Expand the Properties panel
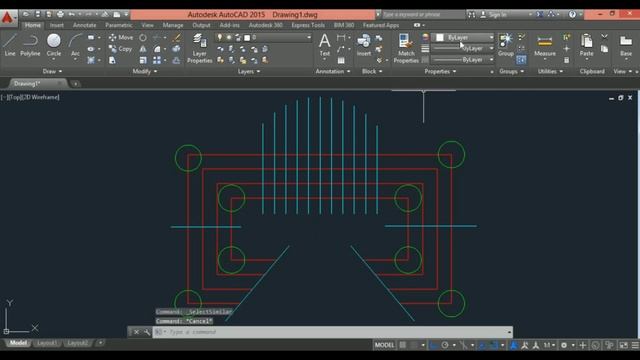640x360 pixels. coord(440,71)
